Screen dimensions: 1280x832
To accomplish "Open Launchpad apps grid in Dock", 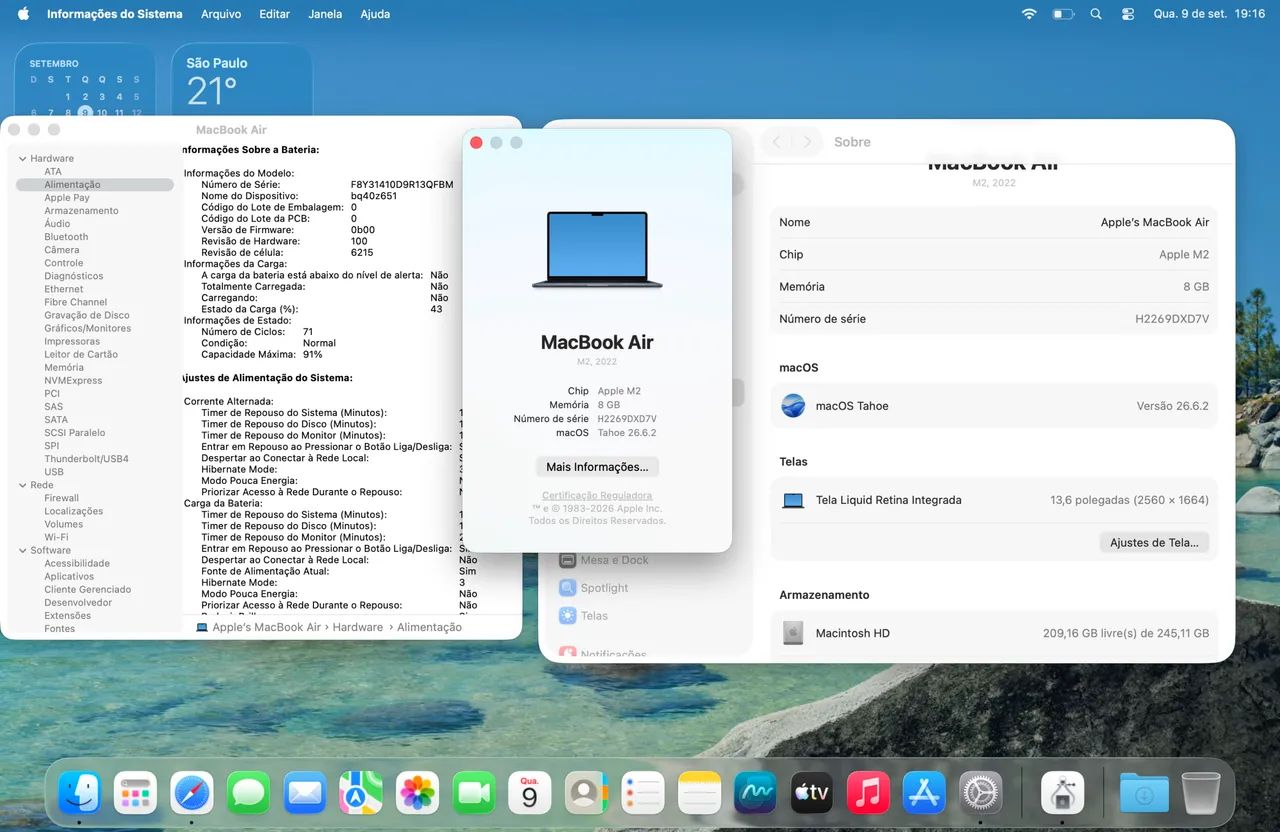I will 135,793.
